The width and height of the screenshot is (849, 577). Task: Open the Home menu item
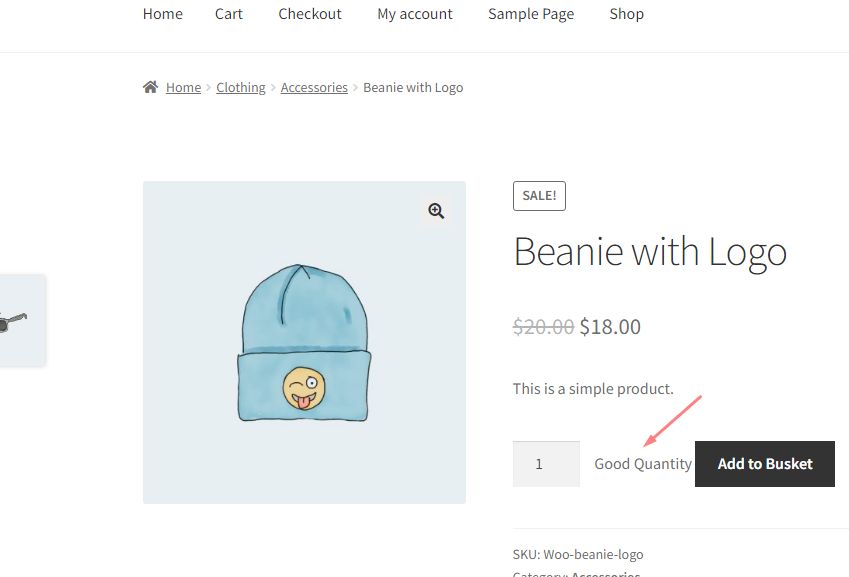pos(163,14)
